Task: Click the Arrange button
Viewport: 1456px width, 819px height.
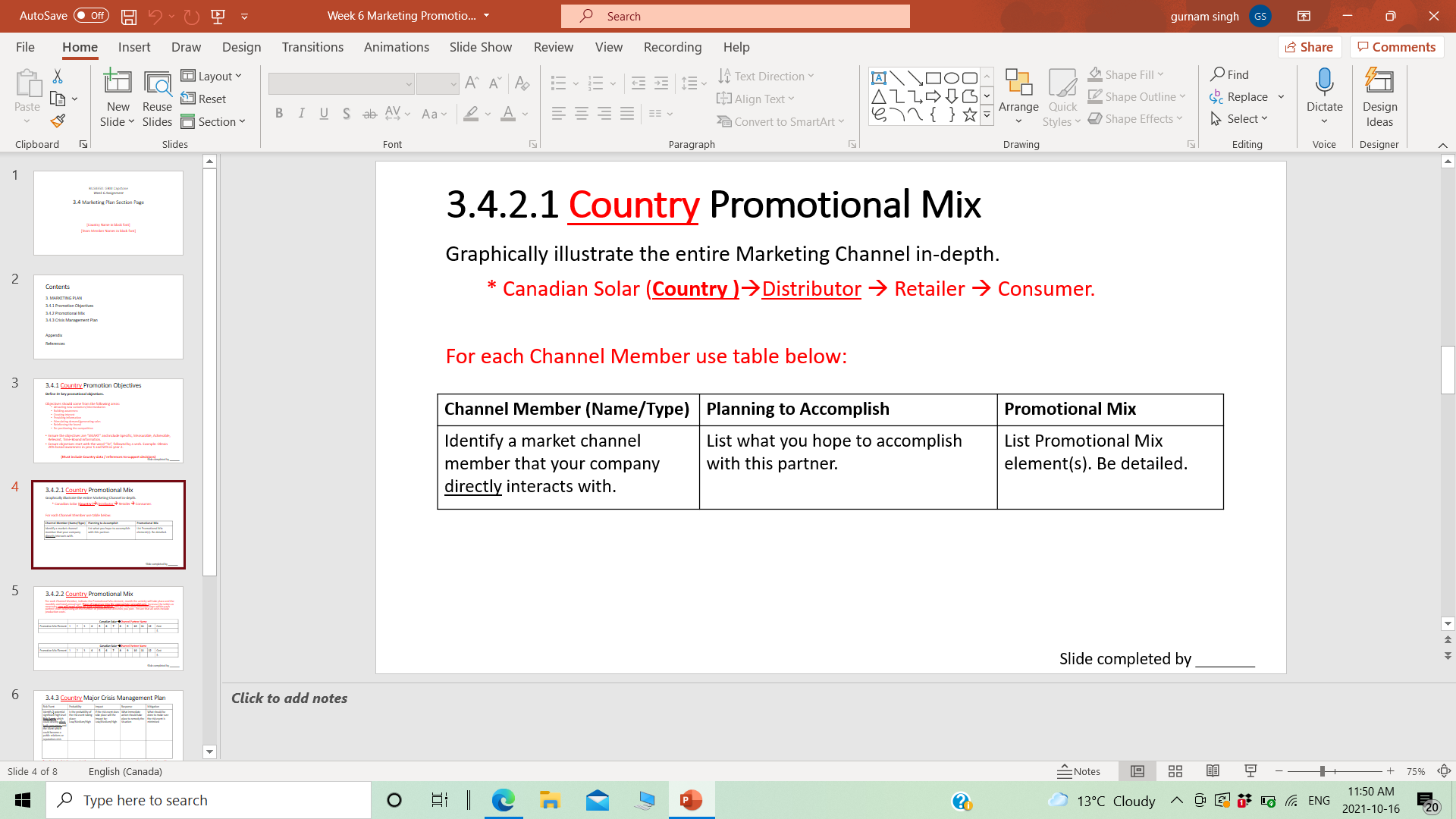Action: (x=1018, y=98)
